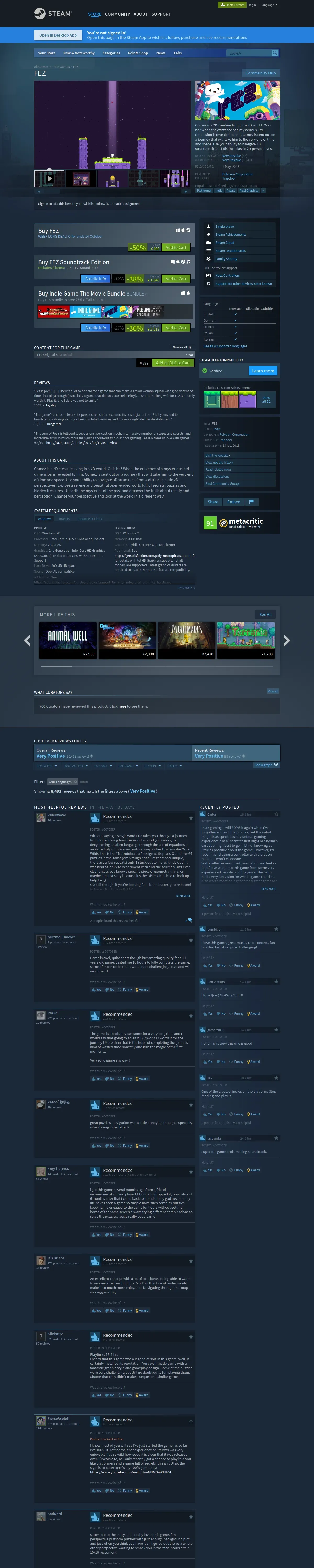
Task: Click the Single-player feature icon
Action: click(x=209, y=226)
